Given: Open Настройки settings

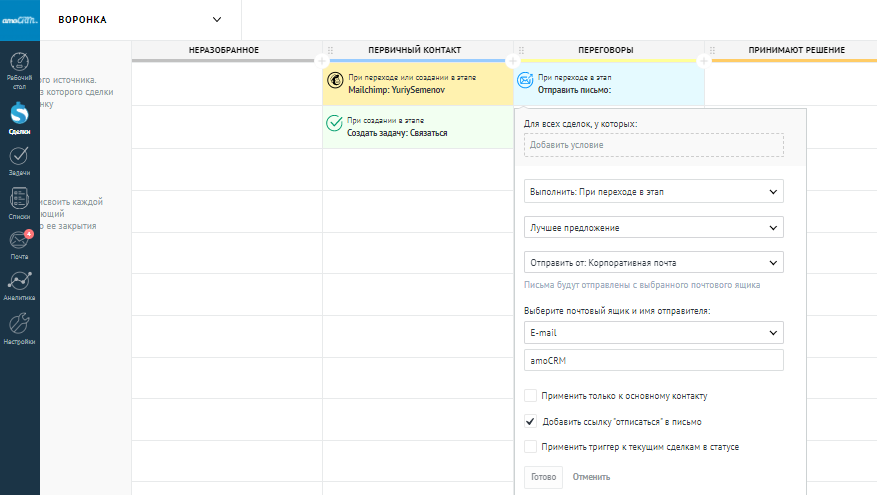Looking at the screenshot, I should (19, 328).
